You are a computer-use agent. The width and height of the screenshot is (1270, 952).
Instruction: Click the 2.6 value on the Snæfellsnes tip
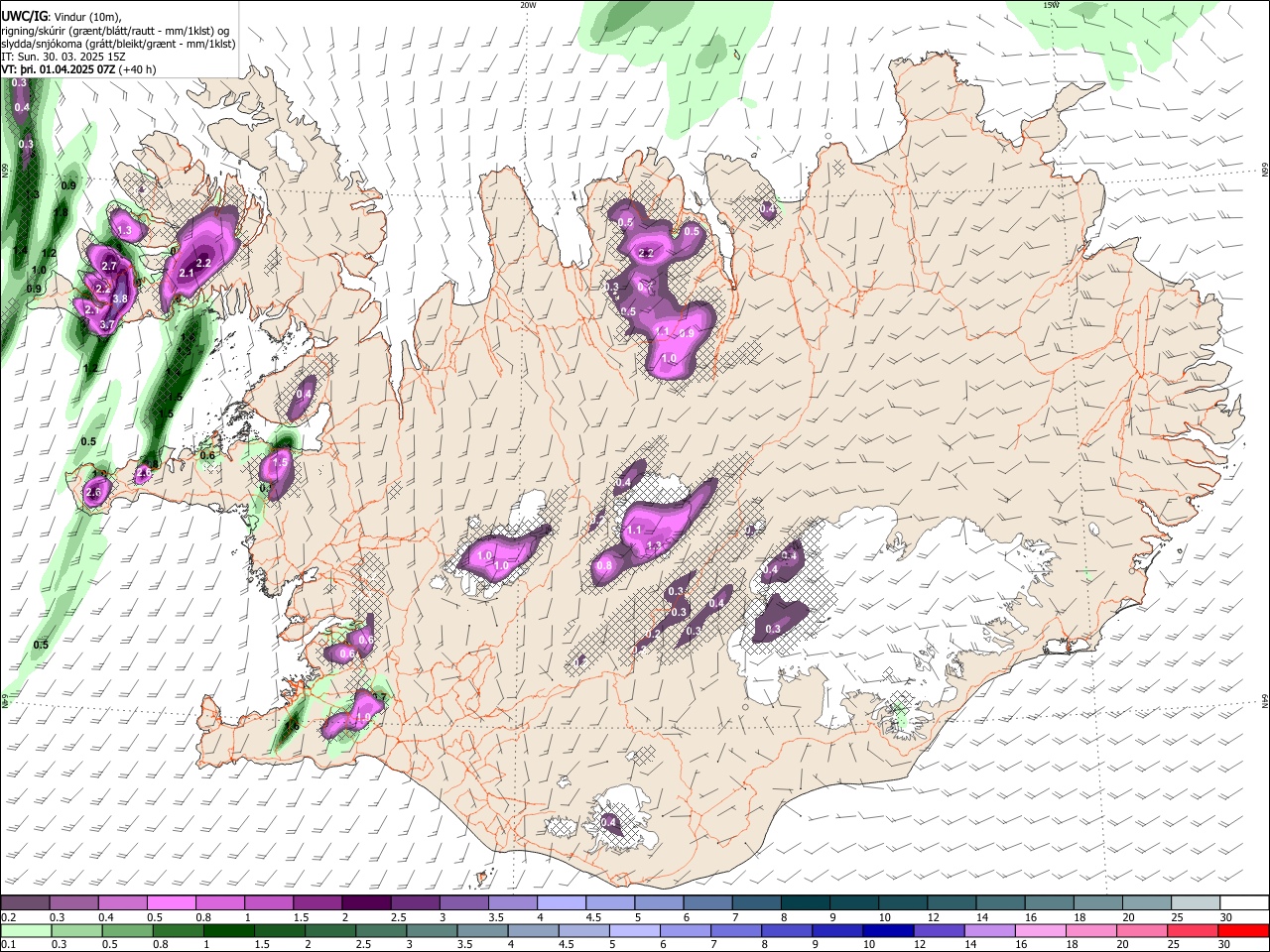point(95,492)
